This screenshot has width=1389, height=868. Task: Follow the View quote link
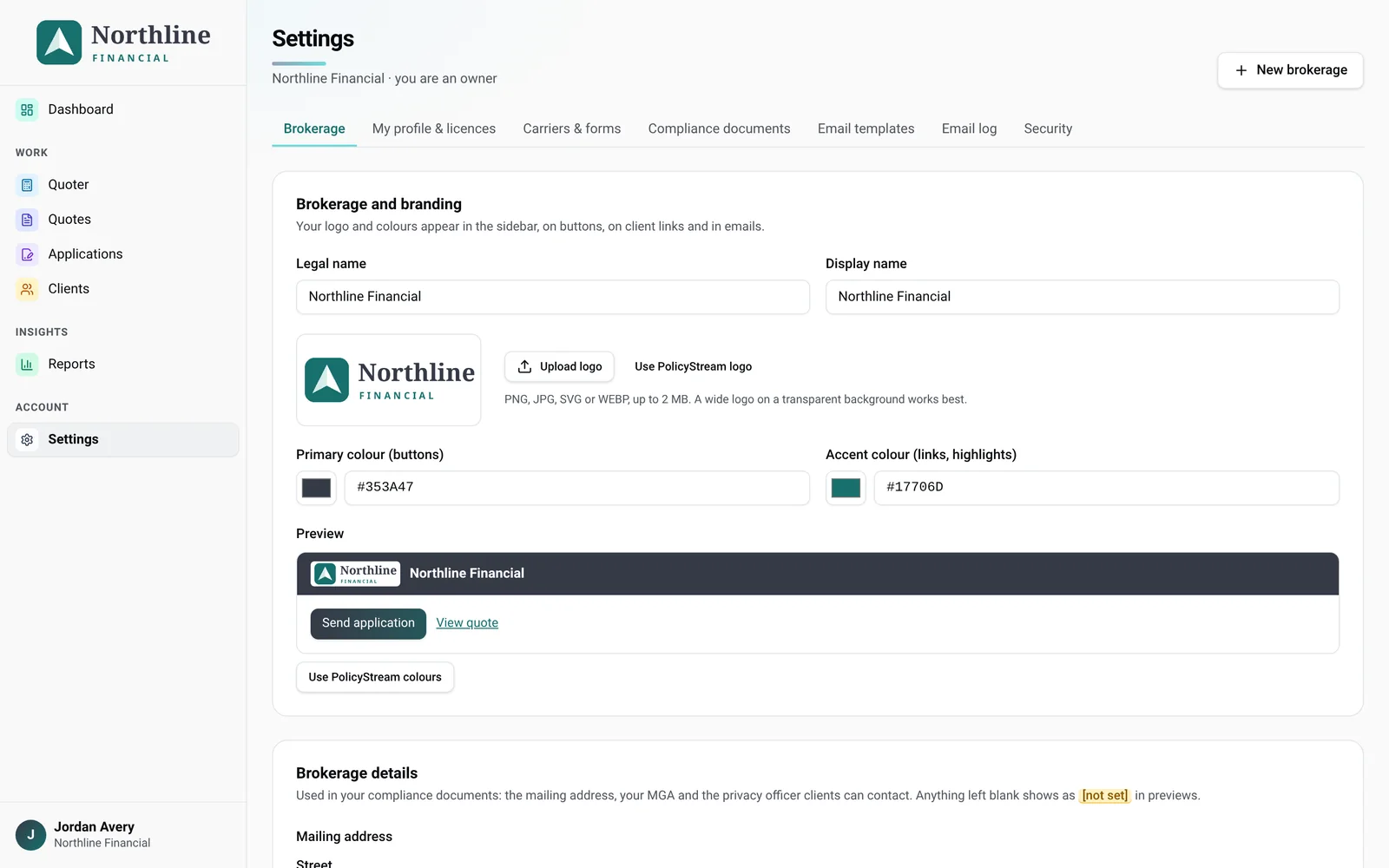pyautogui.click(x=467, y=623)
